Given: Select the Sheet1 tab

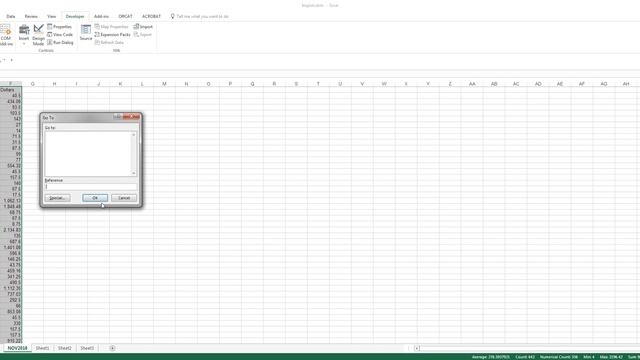Looking at the screenshot, I should tap(42, 348).
